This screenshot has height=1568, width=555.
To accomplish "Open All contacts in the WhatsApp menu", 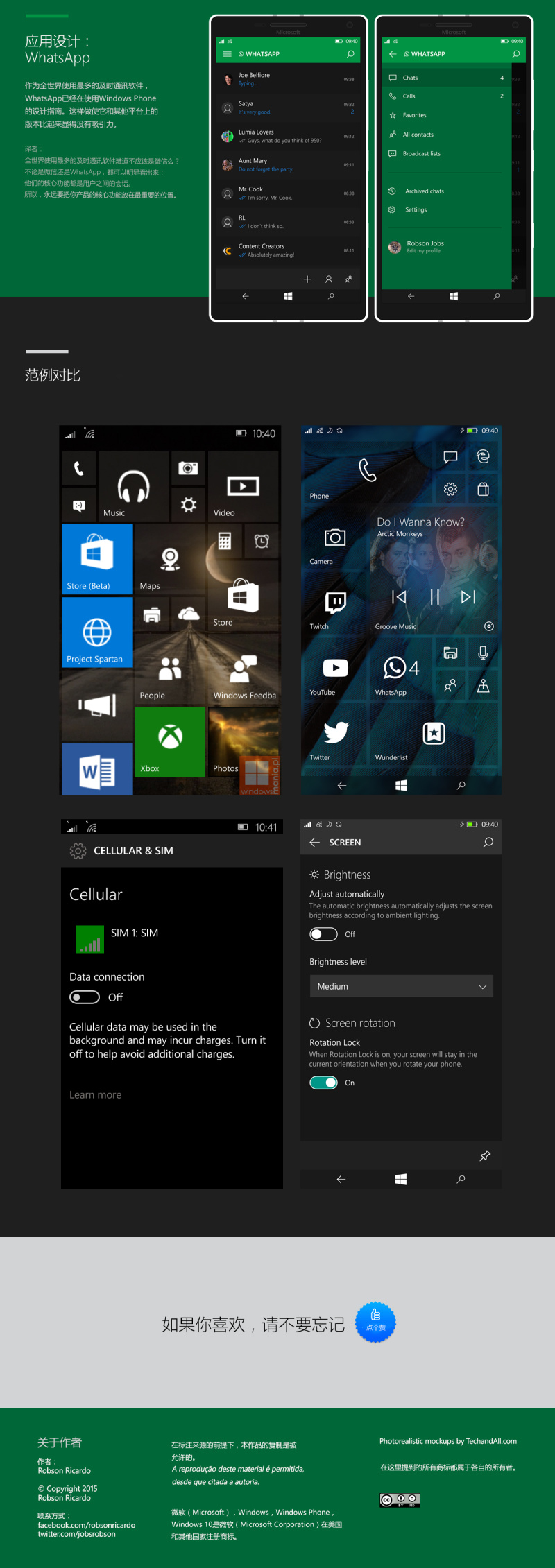I will pos(446,135).
